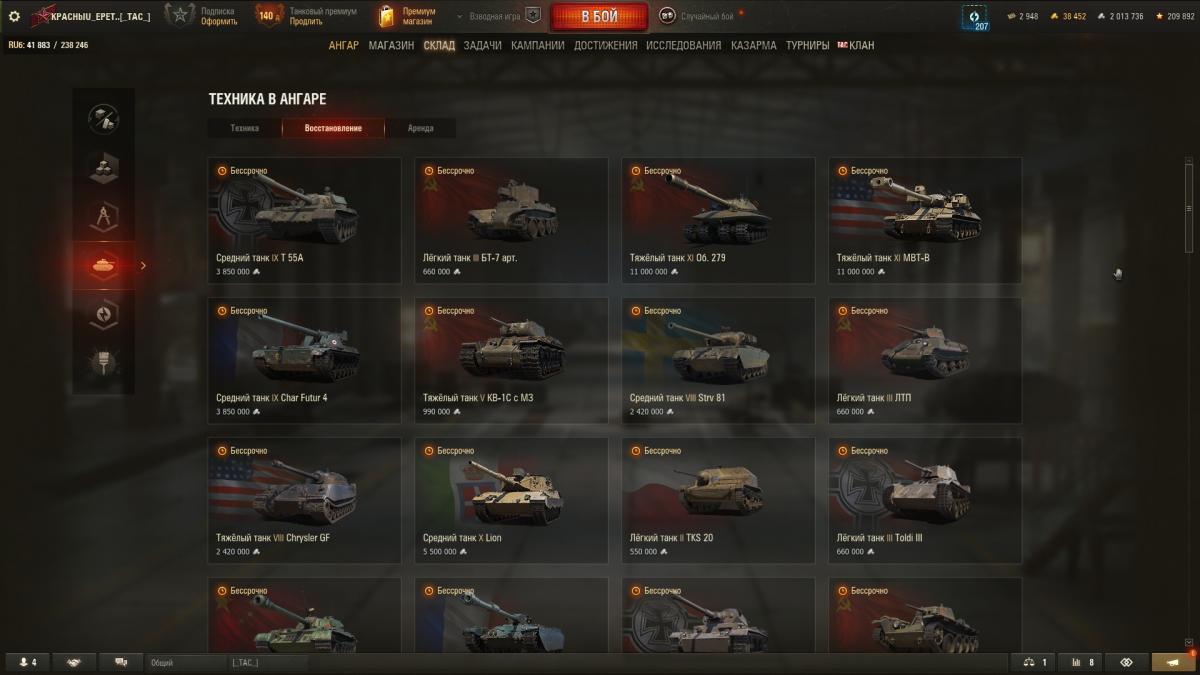Open the ИССЛЕДОВАНИЯ menu item

coord(683,45)
